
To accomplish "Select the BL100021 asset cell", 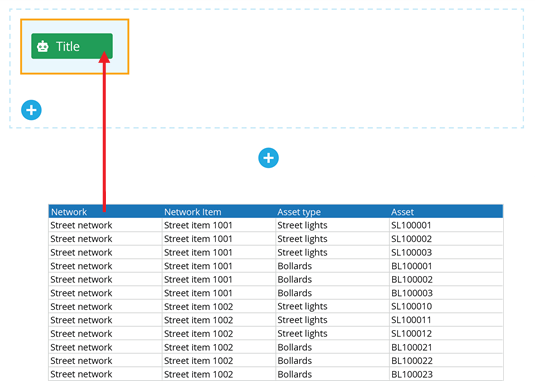I will pos(446,347).
